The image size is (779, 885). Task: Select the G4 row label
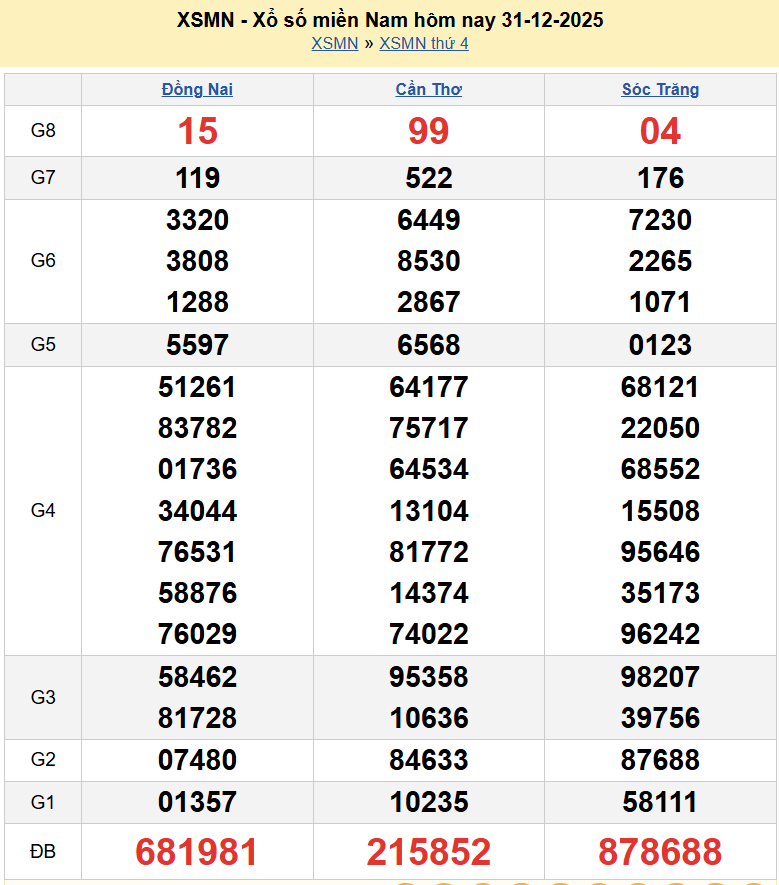coord(43,511)
